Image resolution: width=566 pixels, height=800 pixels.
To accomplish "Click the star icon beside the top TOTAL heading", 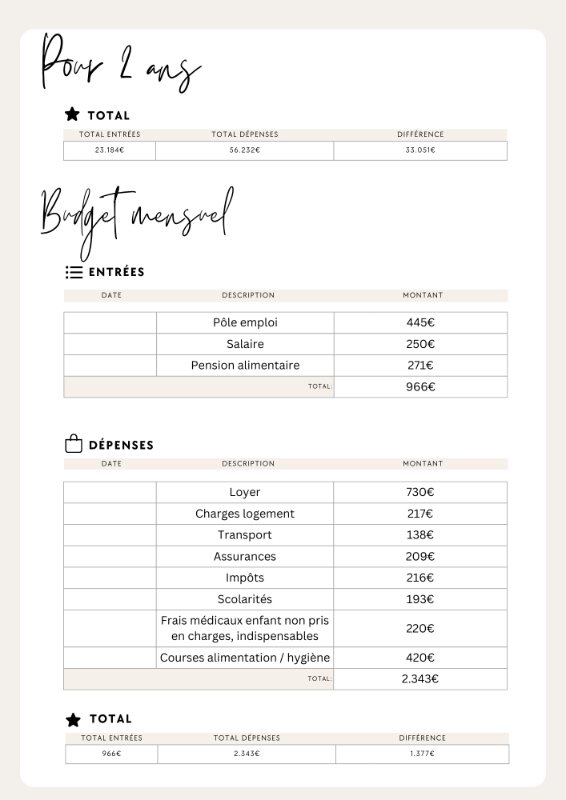I will coord(72,114).
